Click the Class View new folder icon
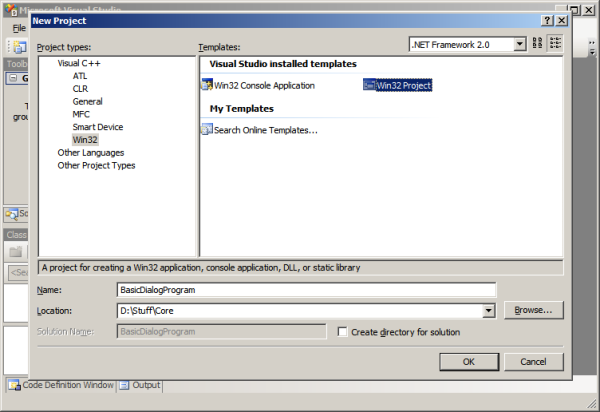The width and height of the screenshot is (600, 412). pyautogui.click(x=16, y=252)
